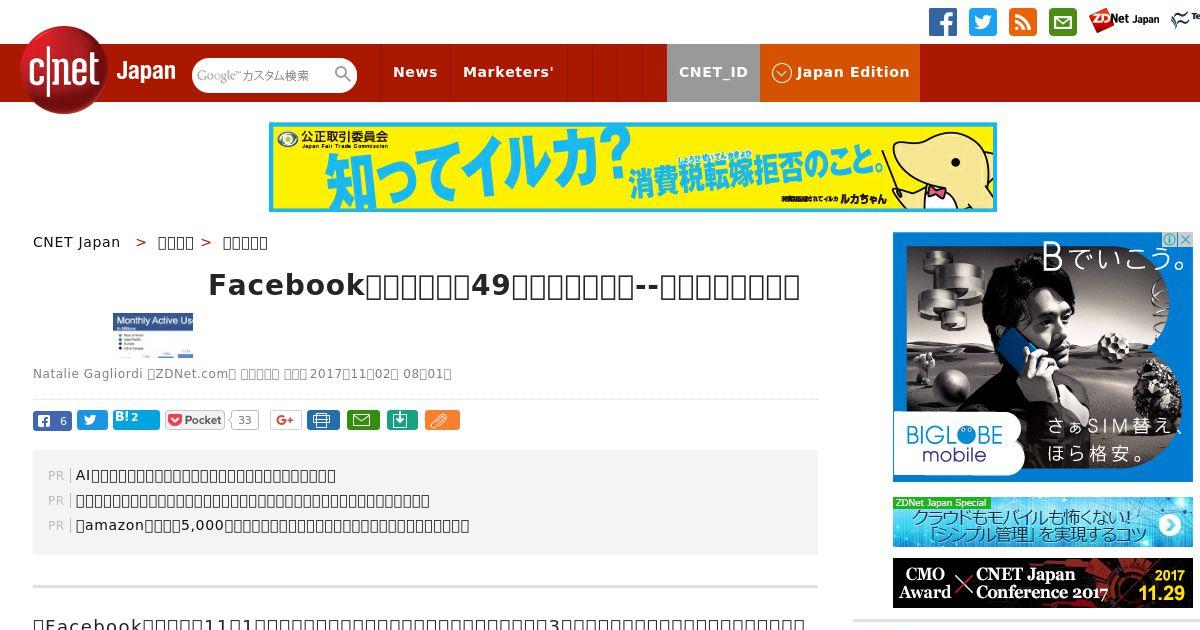The height and width of the screenshot is (630, 1200).
Task: Save article to Pocket
Action: (195, 420)
